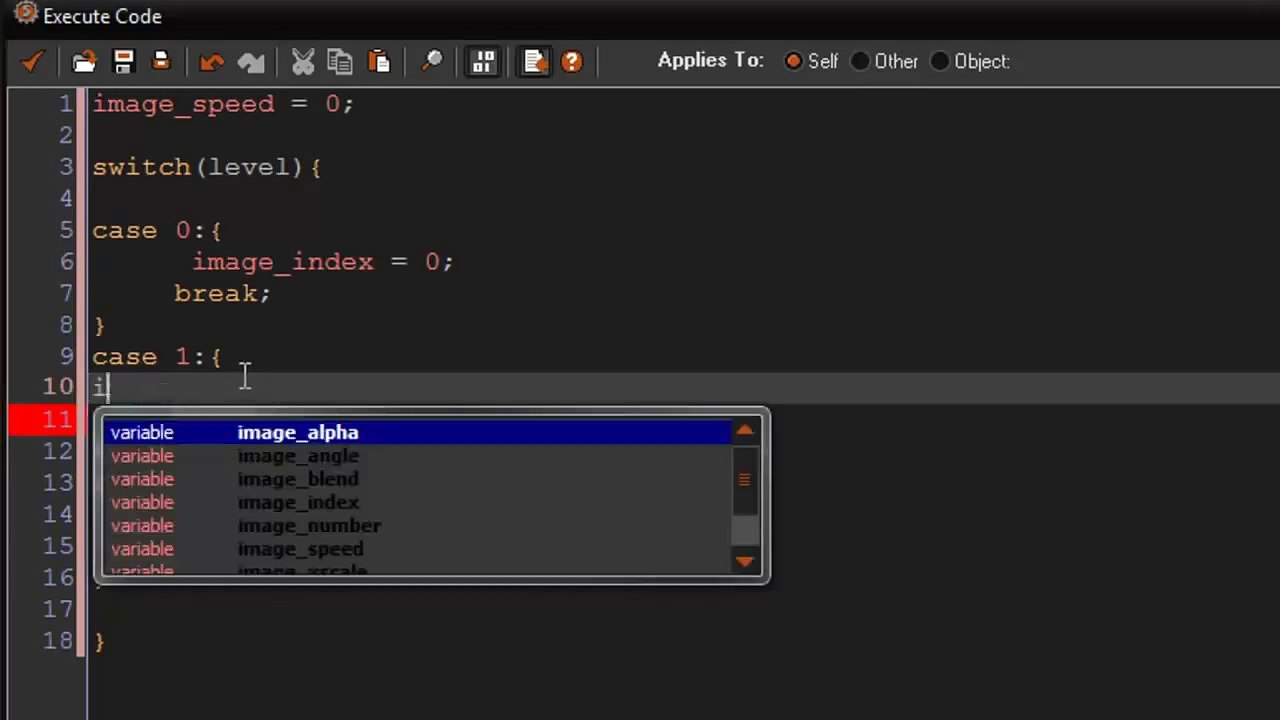Save code using the floppy disk icon

tap(124, 62)
